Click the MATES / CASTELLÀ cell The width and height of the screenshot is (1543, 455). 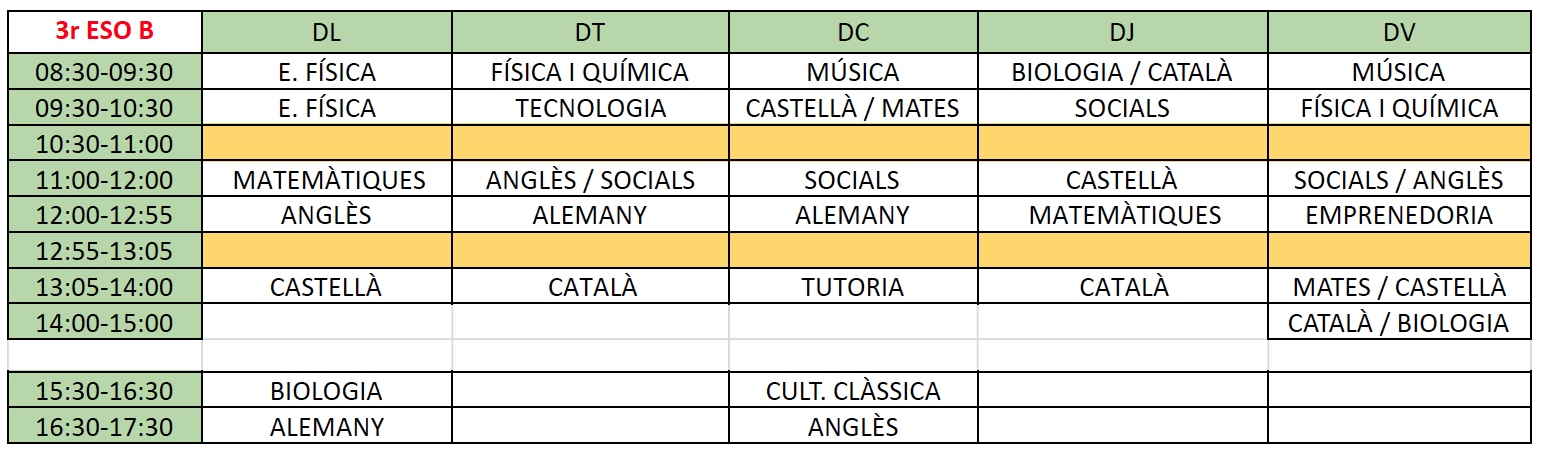(1398, 287)
